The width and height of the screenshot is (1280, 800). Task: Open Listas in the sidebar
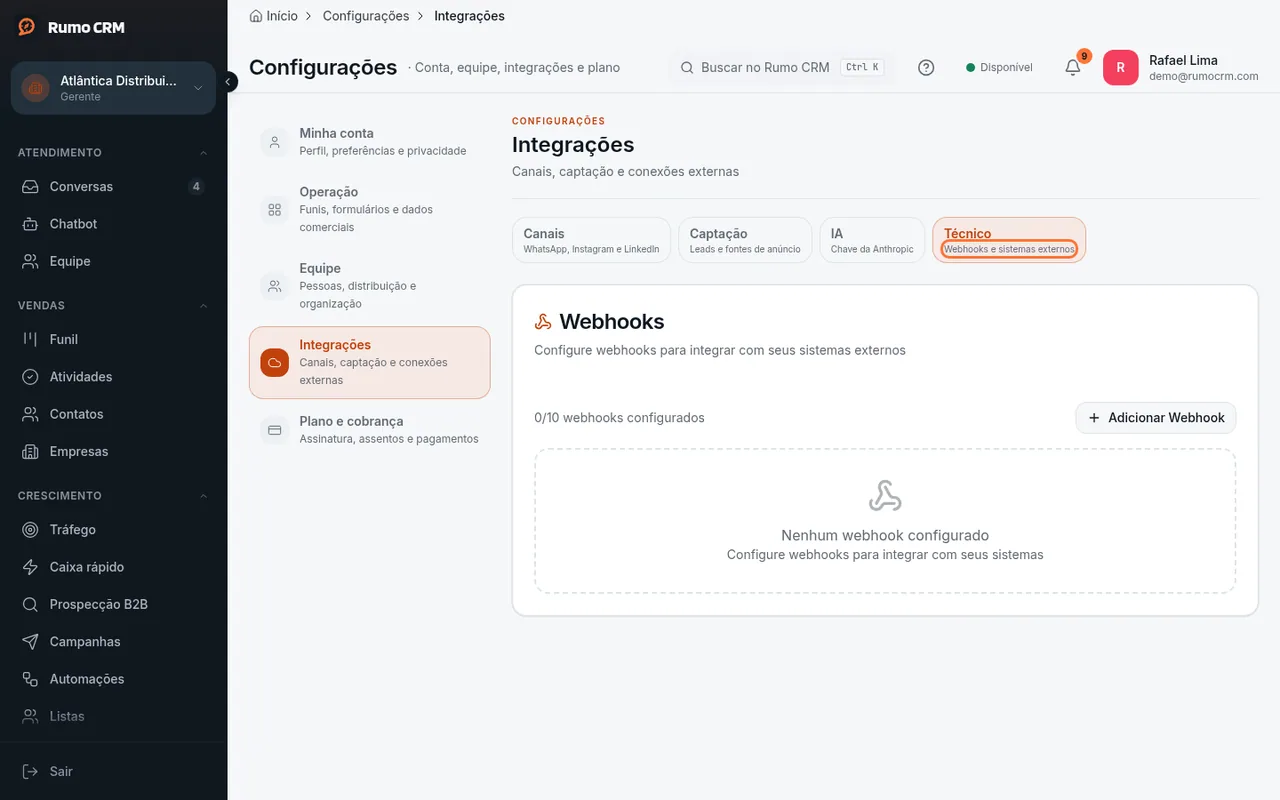click(x=113, y=716)
